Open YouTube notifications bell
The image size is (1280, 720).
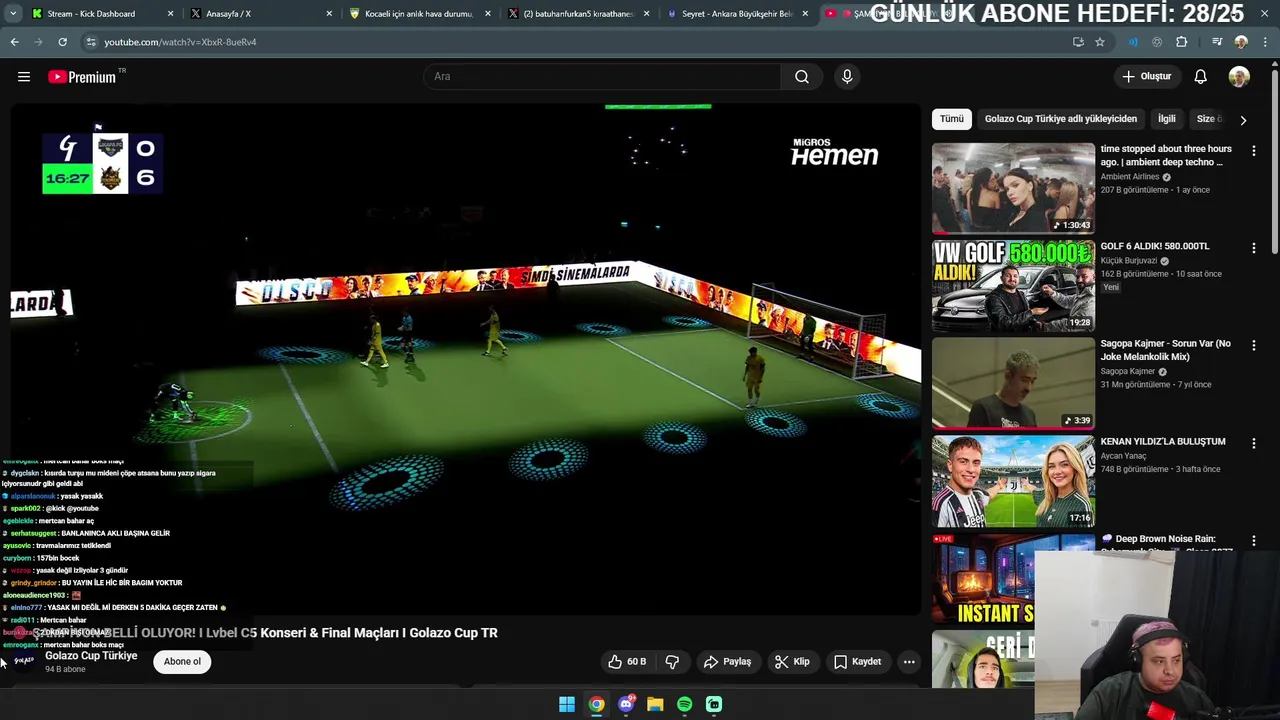coord(1200,77)
